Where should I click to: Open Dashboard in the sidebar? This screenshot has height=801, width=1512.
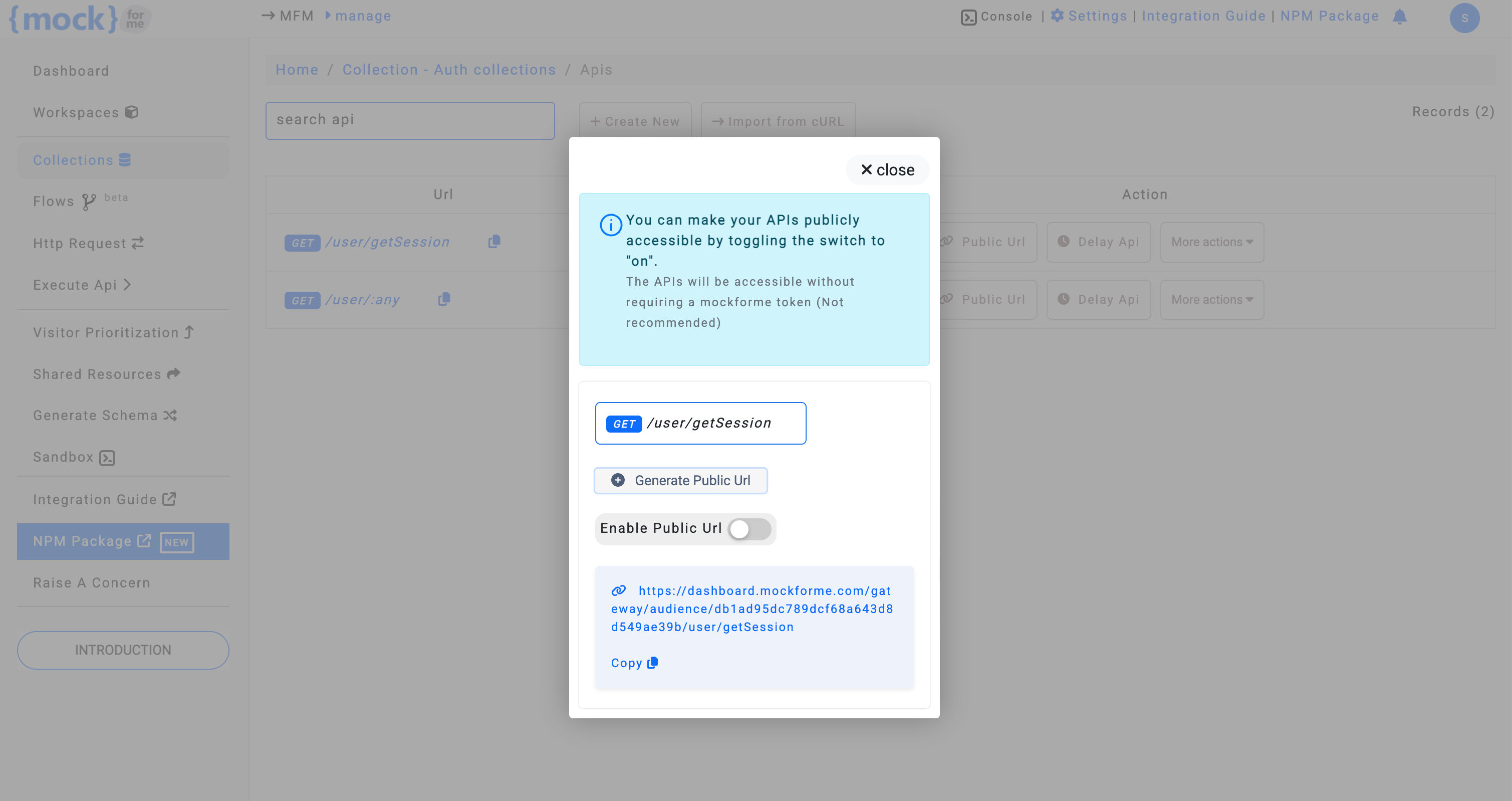click(71, 71)
